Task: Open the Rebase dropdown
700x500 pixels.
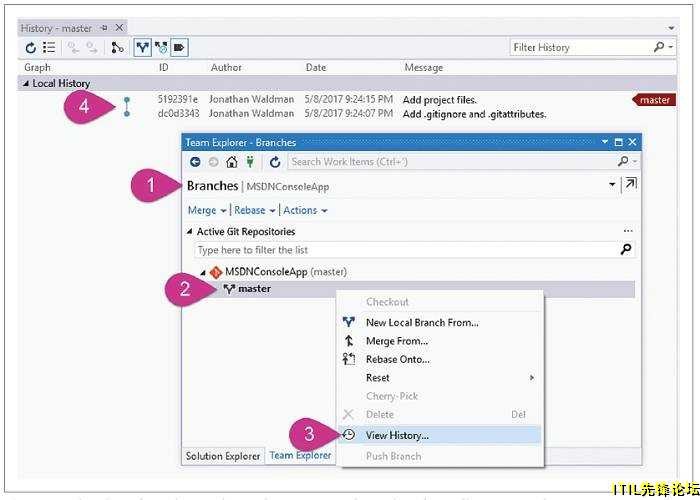Action: 254,210
